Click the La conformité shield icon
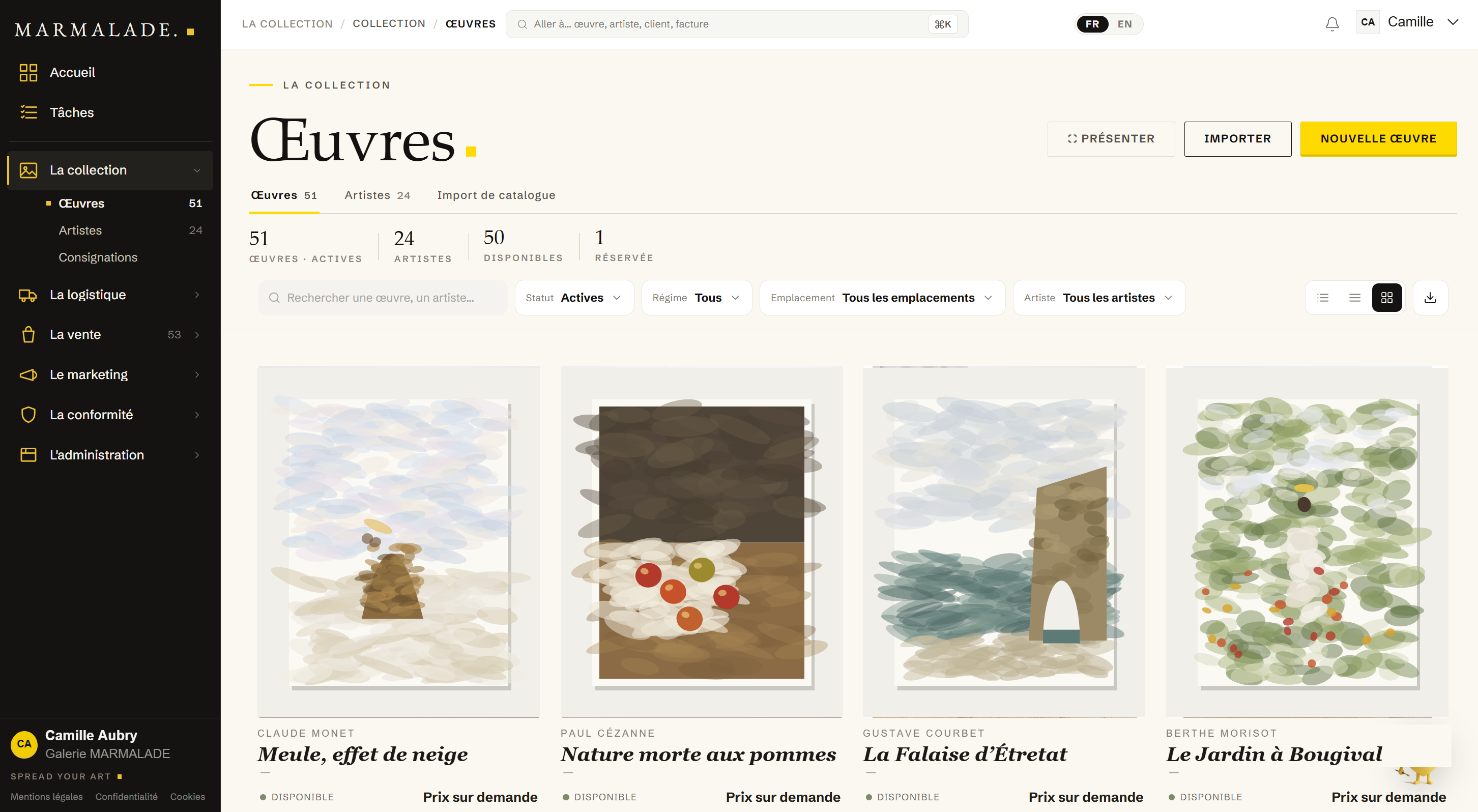Image resolution: width=1478 pixels, height=812 pixels. [28, 414]
